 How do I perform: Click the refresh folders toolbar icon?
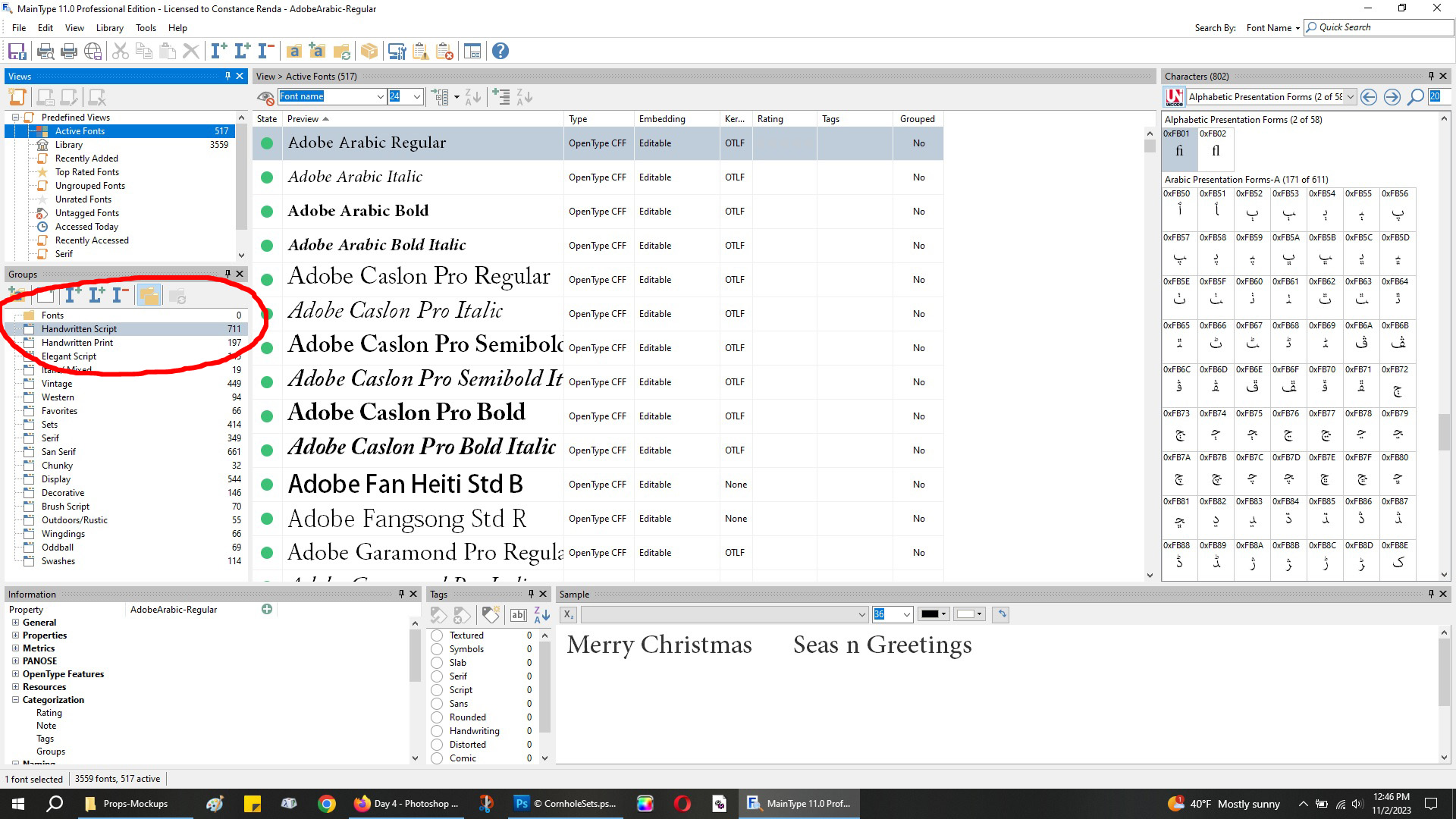pos(341,52)
